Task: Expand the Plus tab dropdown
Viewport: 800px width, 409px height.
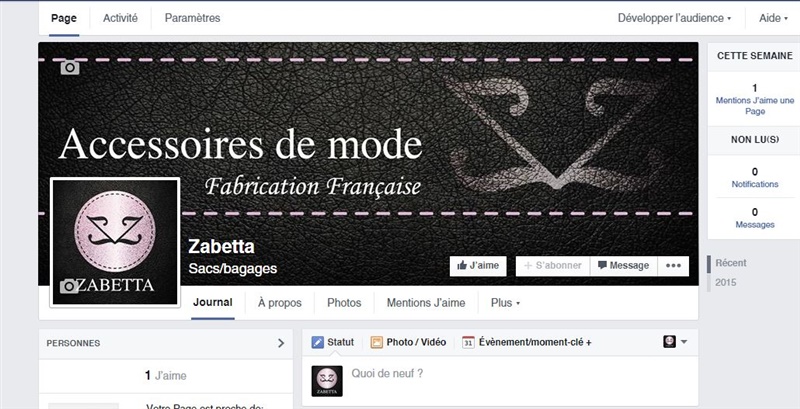Action: pyautogui.click(x=505, y=303)
